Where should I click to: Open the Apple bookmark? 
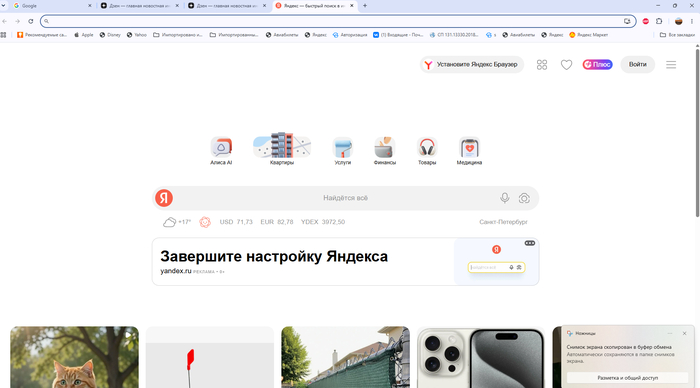(83, 35)
